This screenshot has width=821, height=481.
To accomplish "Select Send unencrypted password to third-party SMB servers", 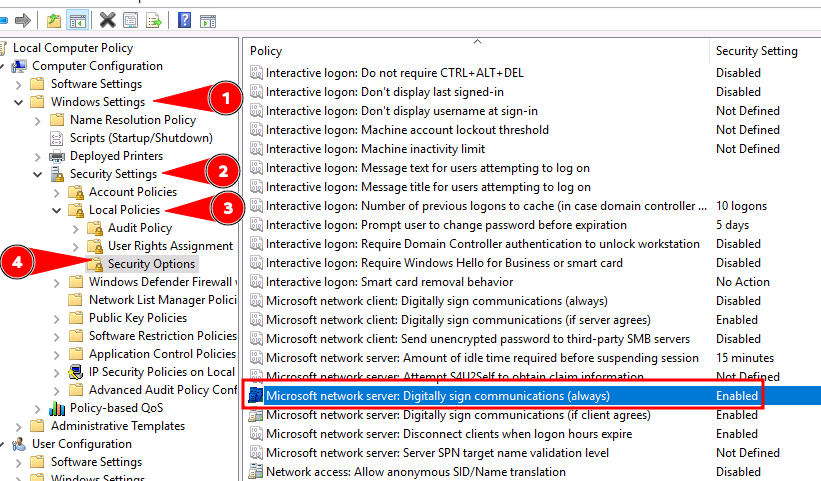I will [478, 339].
